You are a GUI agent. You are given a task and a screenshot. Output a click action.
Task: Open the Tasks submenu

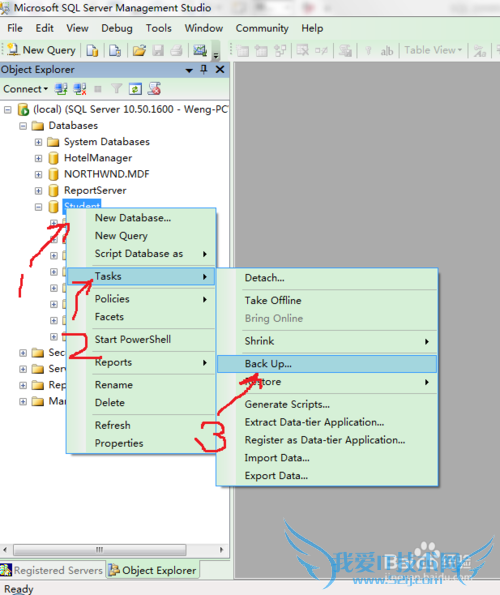tap(141, 276)
